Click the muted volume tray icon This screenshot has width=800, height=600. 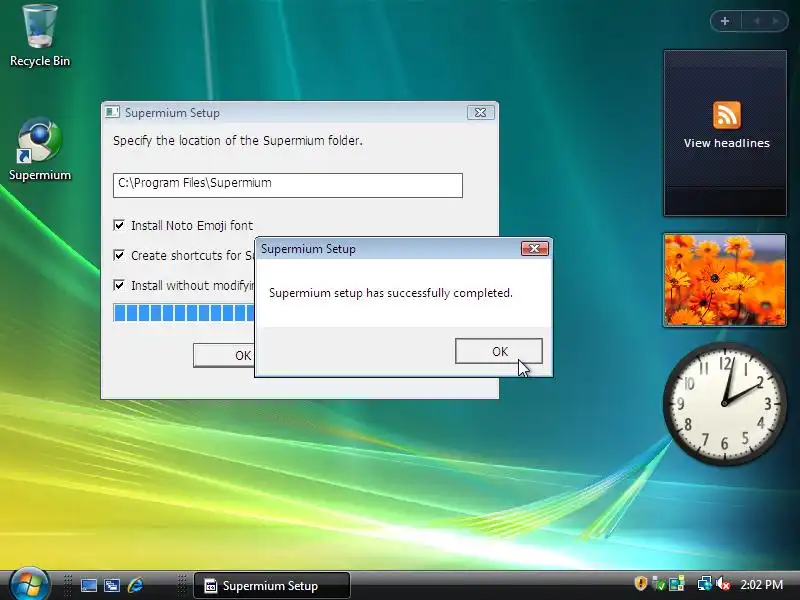[722, 583]
